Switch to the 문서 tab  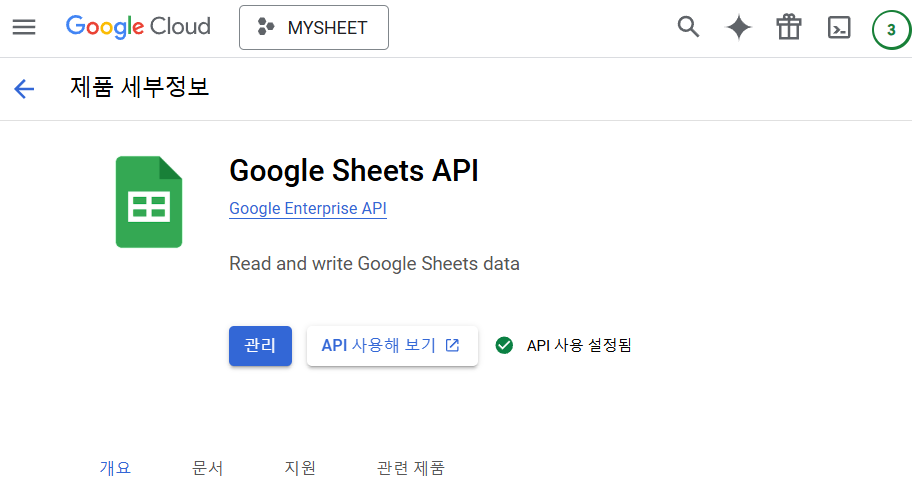(208, 467)
